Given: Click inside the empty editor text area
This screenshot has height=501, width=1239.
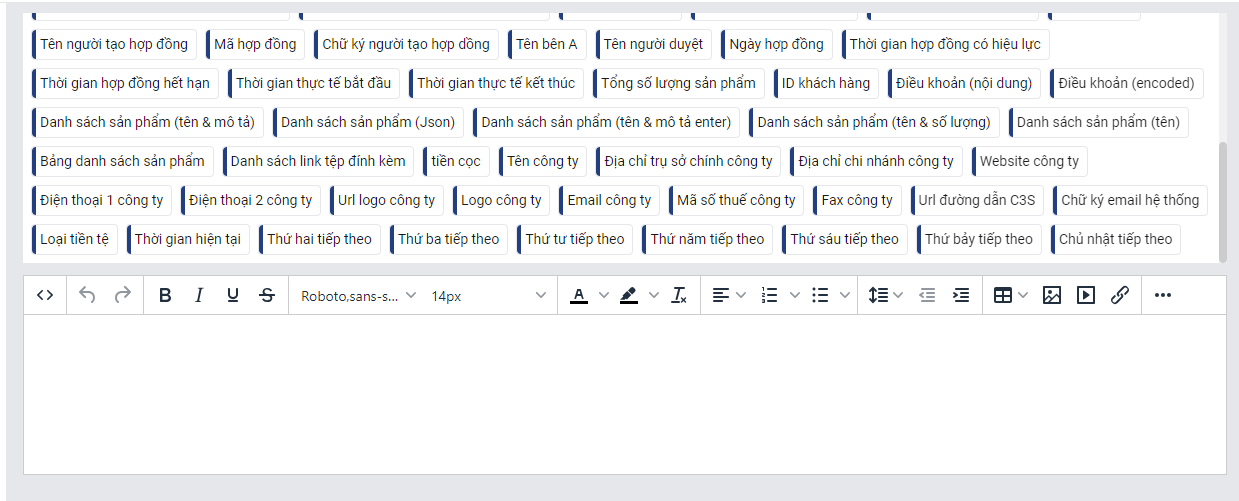Looking at the screenshot, I should click(x=624, y=394).
